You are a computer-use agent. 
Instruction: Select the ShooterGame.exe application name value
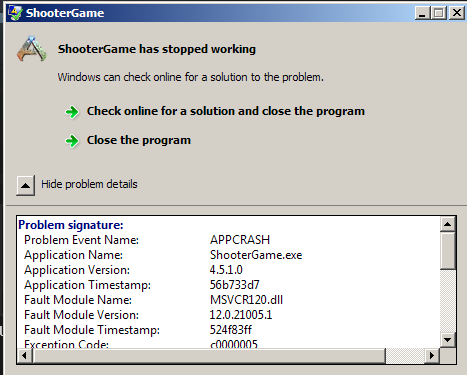[256, 255]
